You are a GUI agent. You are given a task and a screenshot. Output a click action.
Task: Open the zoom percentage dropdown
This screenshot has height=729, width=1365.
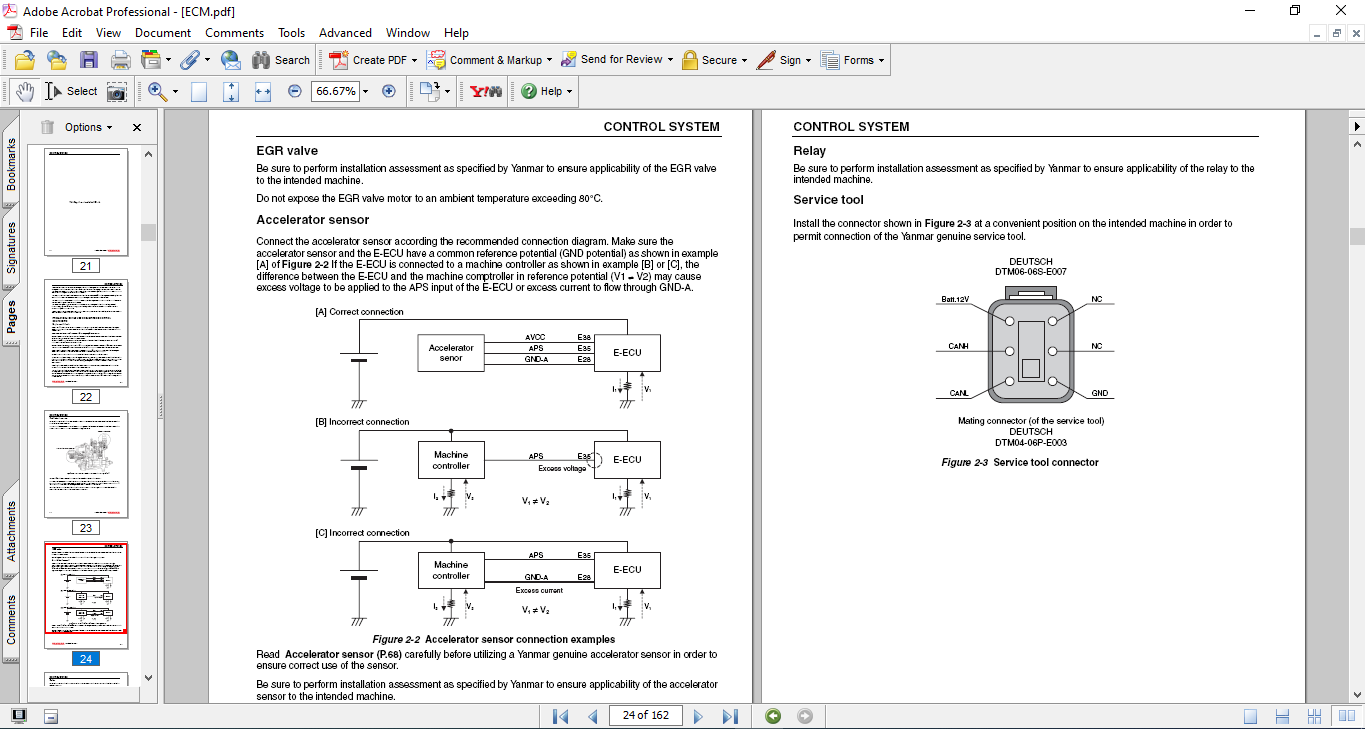click(365, 91)
